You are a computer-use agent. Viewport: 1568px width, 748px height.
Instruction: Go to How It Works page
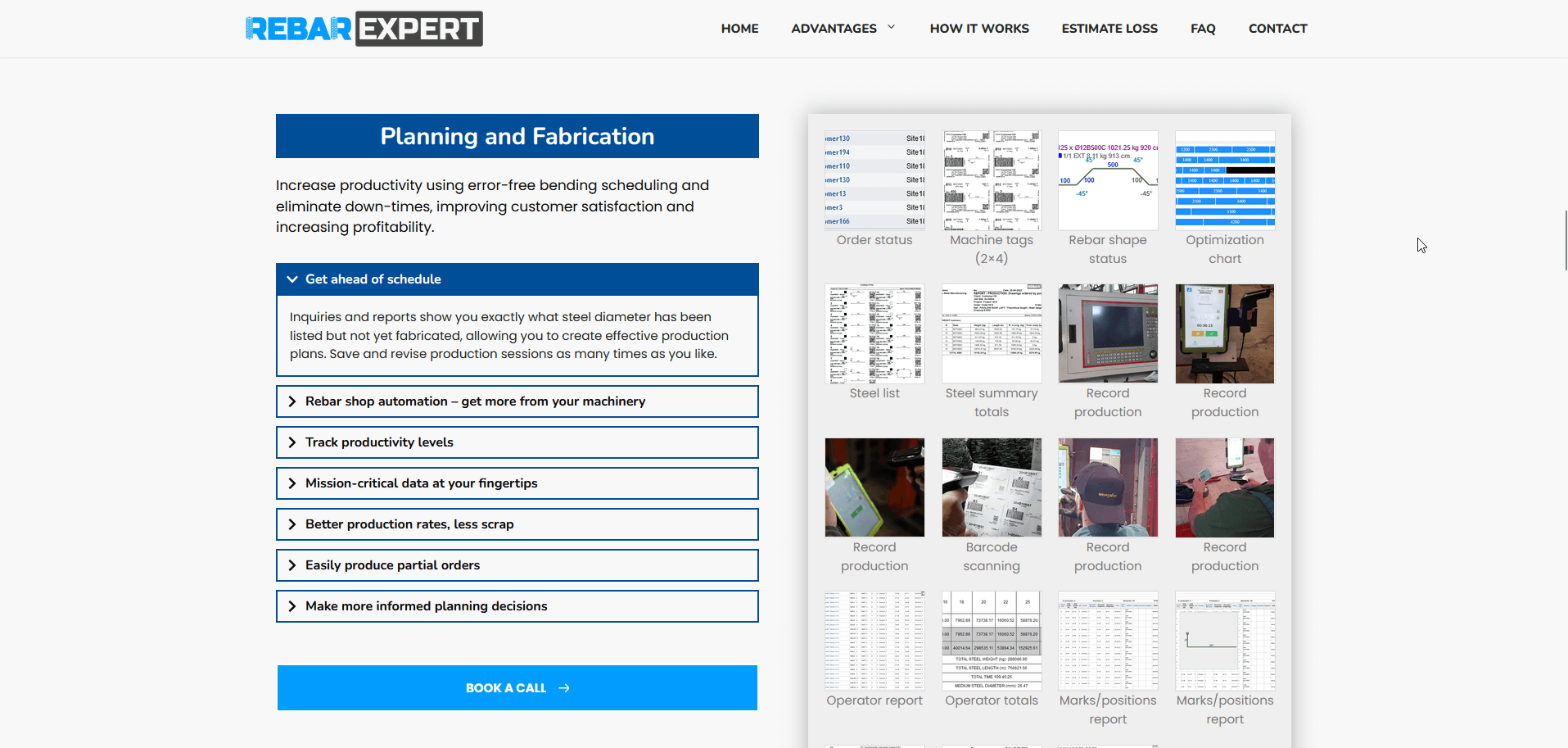pyautogui.click(x=979, y=29)
